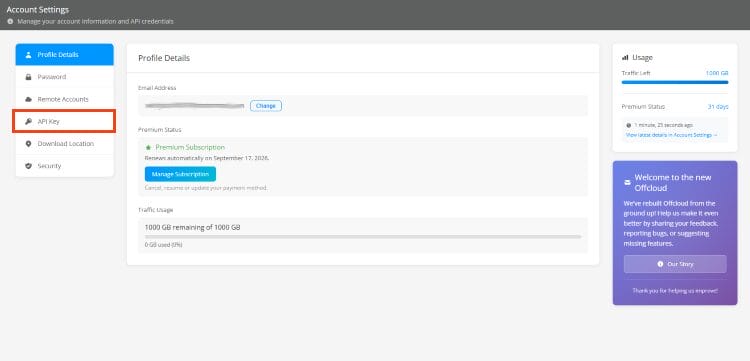This screenshot has height=361, width=750.
Task: Click the info icon on Our Story button
Action: coord(660,264)
